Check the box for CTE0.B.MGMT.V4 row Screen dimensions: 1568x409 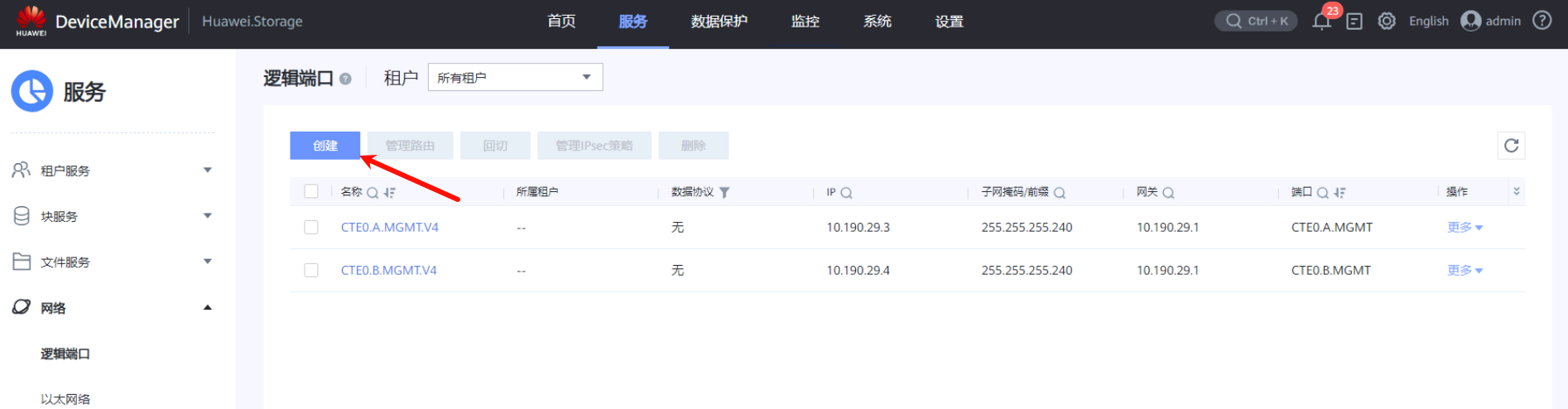click(x=311, y=270)
